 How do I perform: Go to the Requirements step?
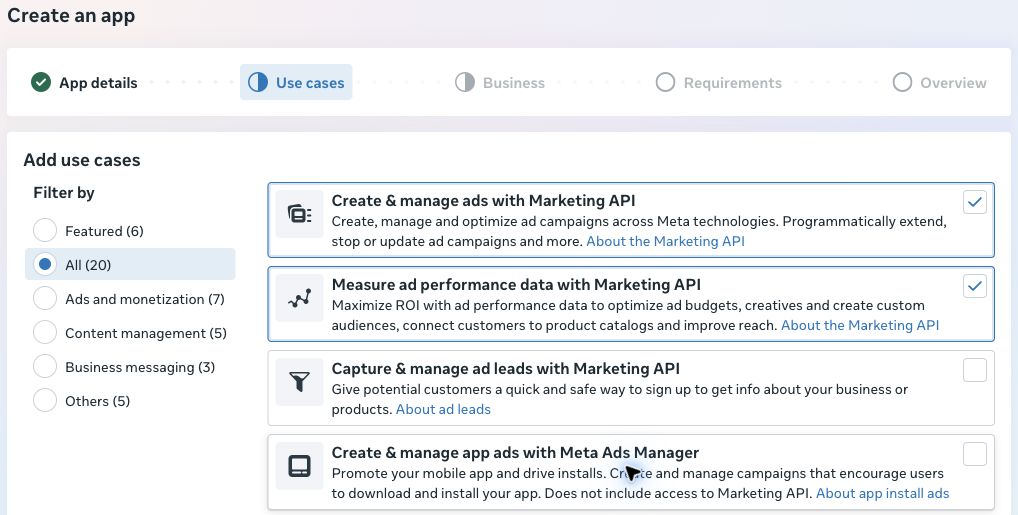tap(719, 82)
